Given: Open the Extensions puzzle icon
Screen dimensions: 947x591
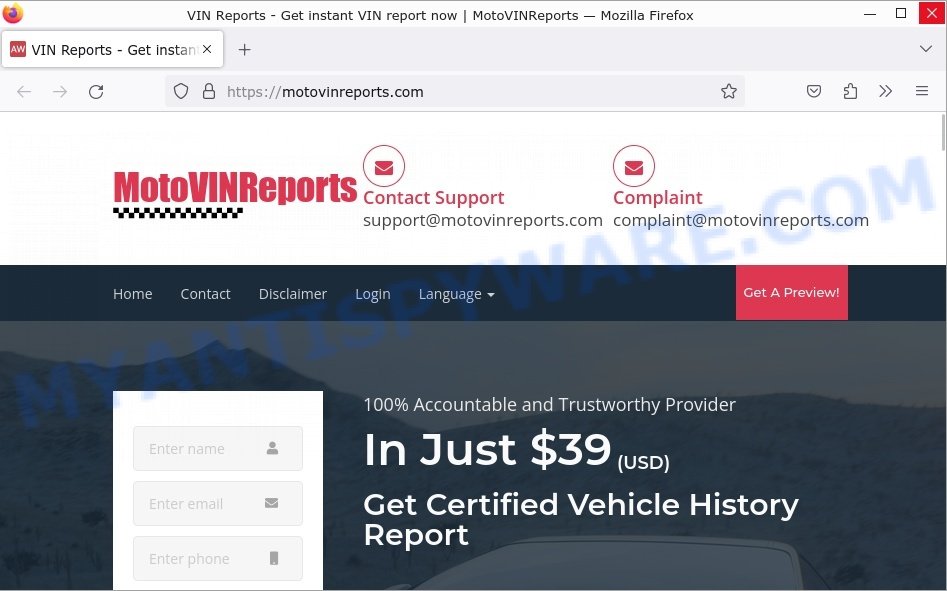Looking at the screenshot, I should [850, 92].
